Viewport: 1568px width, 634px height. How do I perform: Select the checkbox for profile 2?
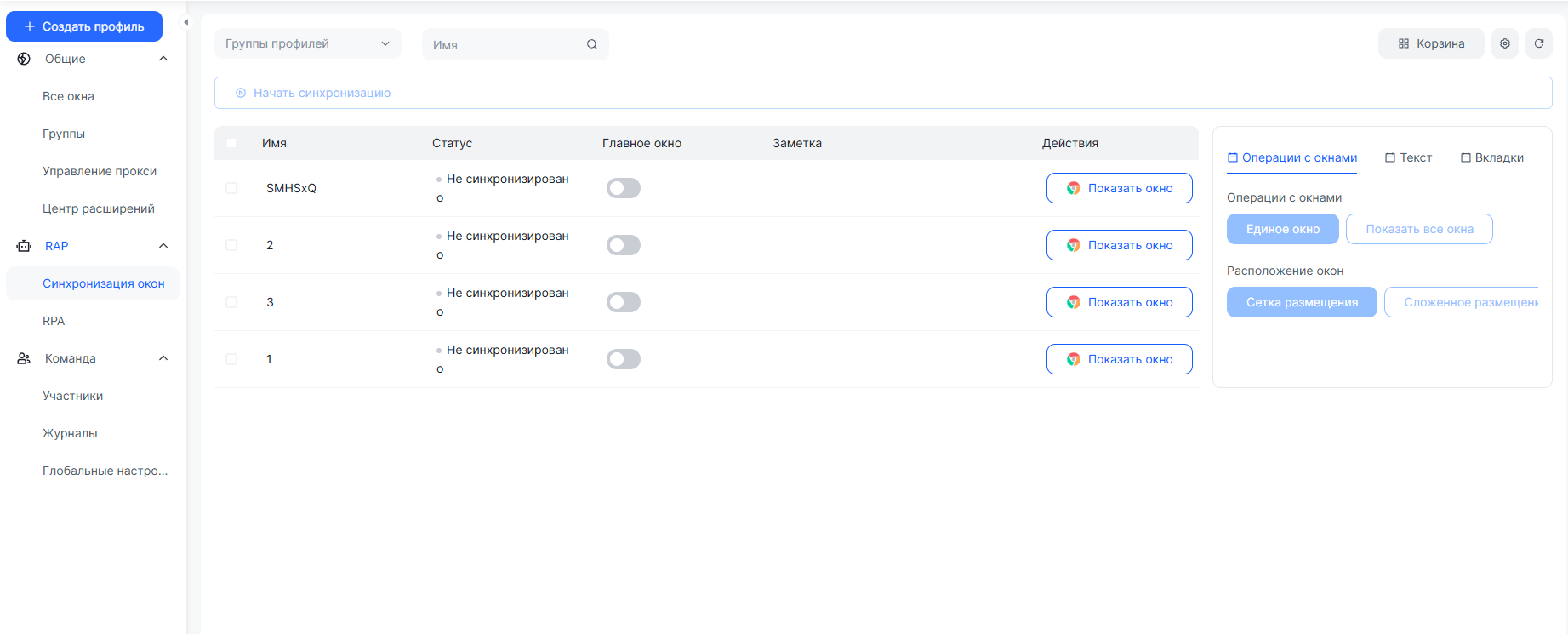point(231,245)
